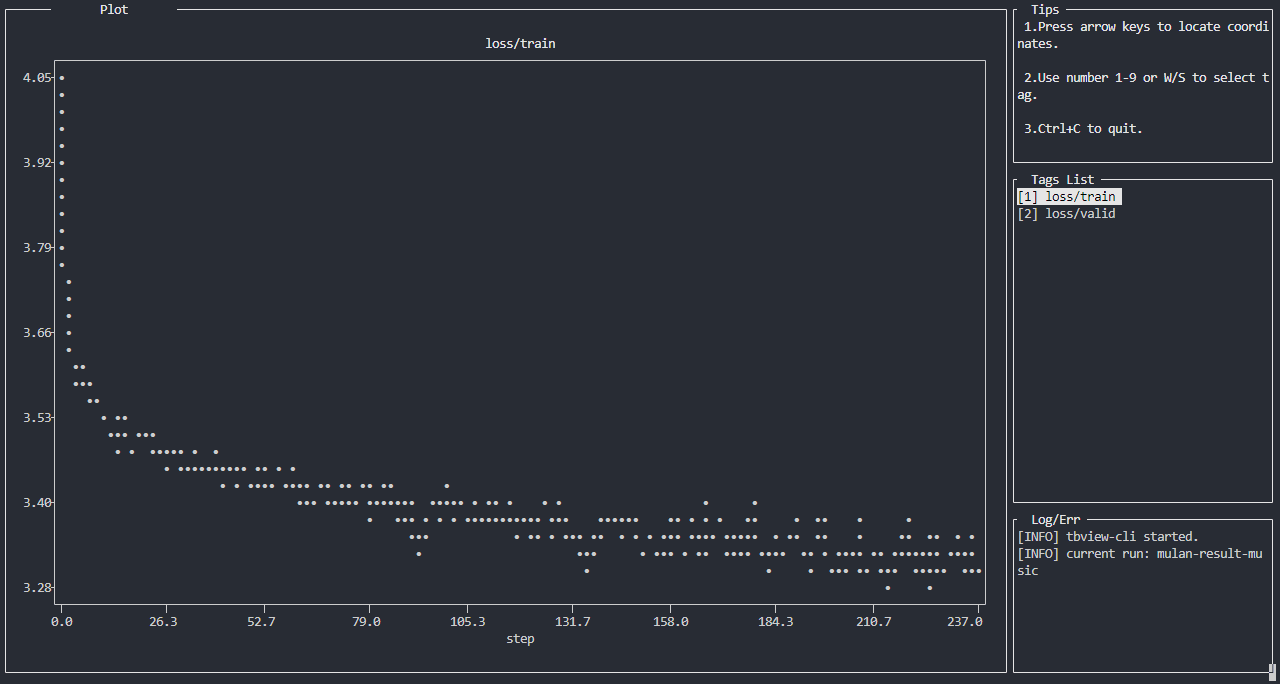
Task: Click the Tips panel header label
Action: click(x=1045, y=10)
